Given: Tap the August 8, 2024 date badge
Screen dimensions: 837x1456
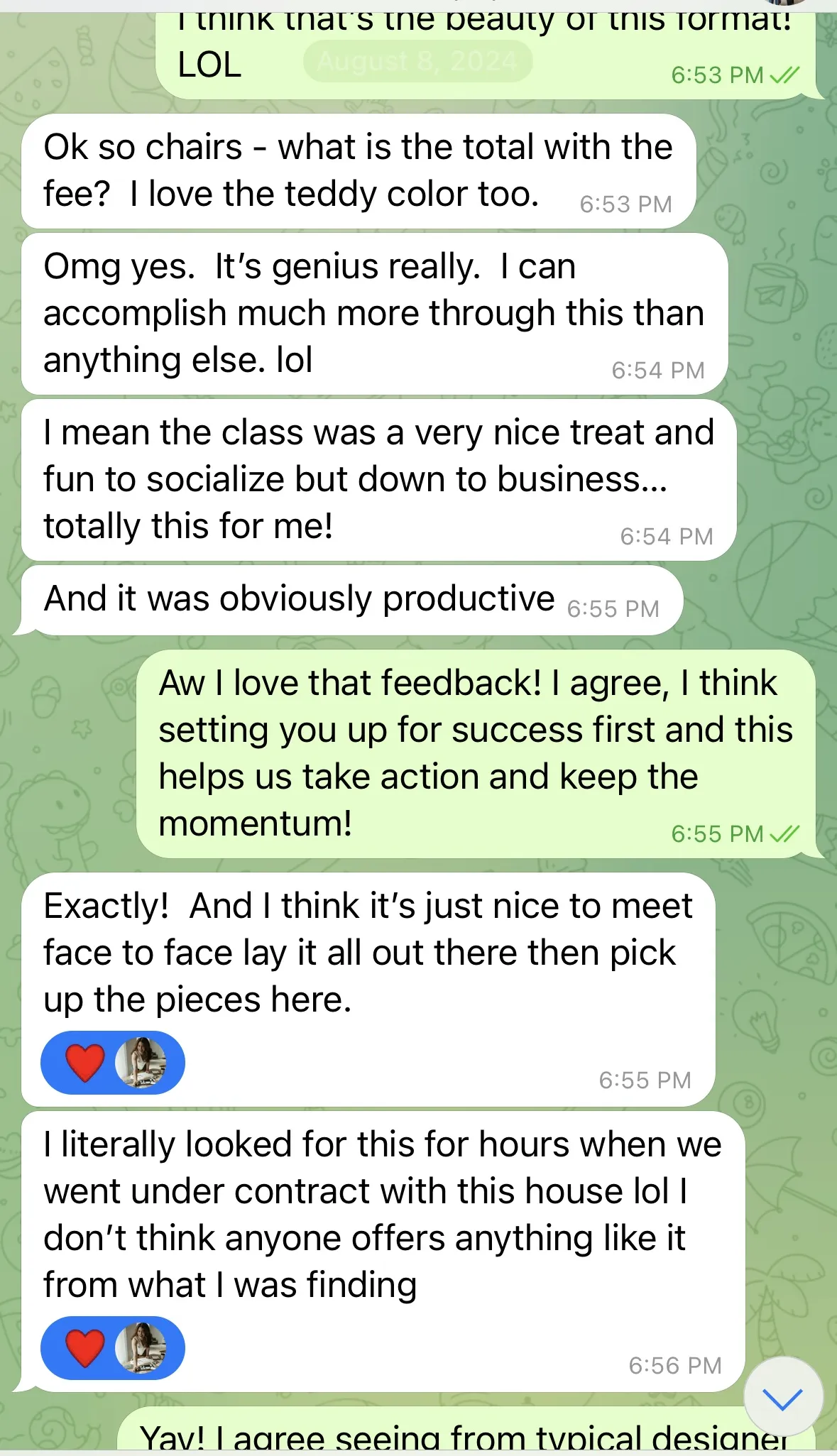Looking at the screenshot, I should pyautogui.click(x=417, y=62).
